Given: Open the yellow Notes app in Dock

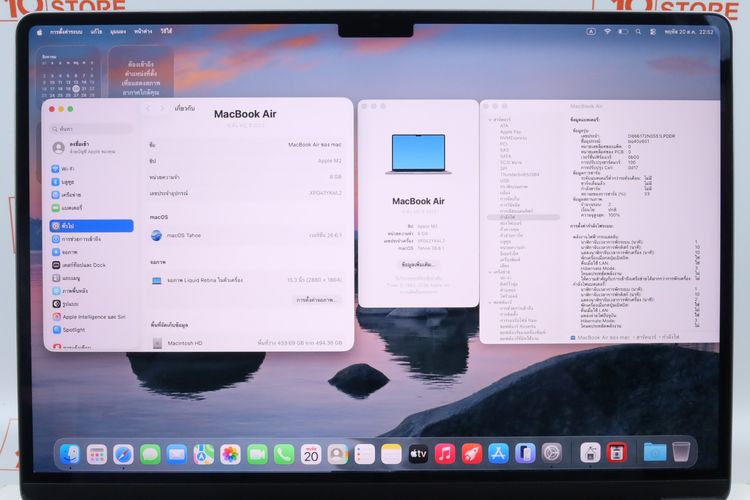Looking at the screenshot, I should click(x=391, y=454).
